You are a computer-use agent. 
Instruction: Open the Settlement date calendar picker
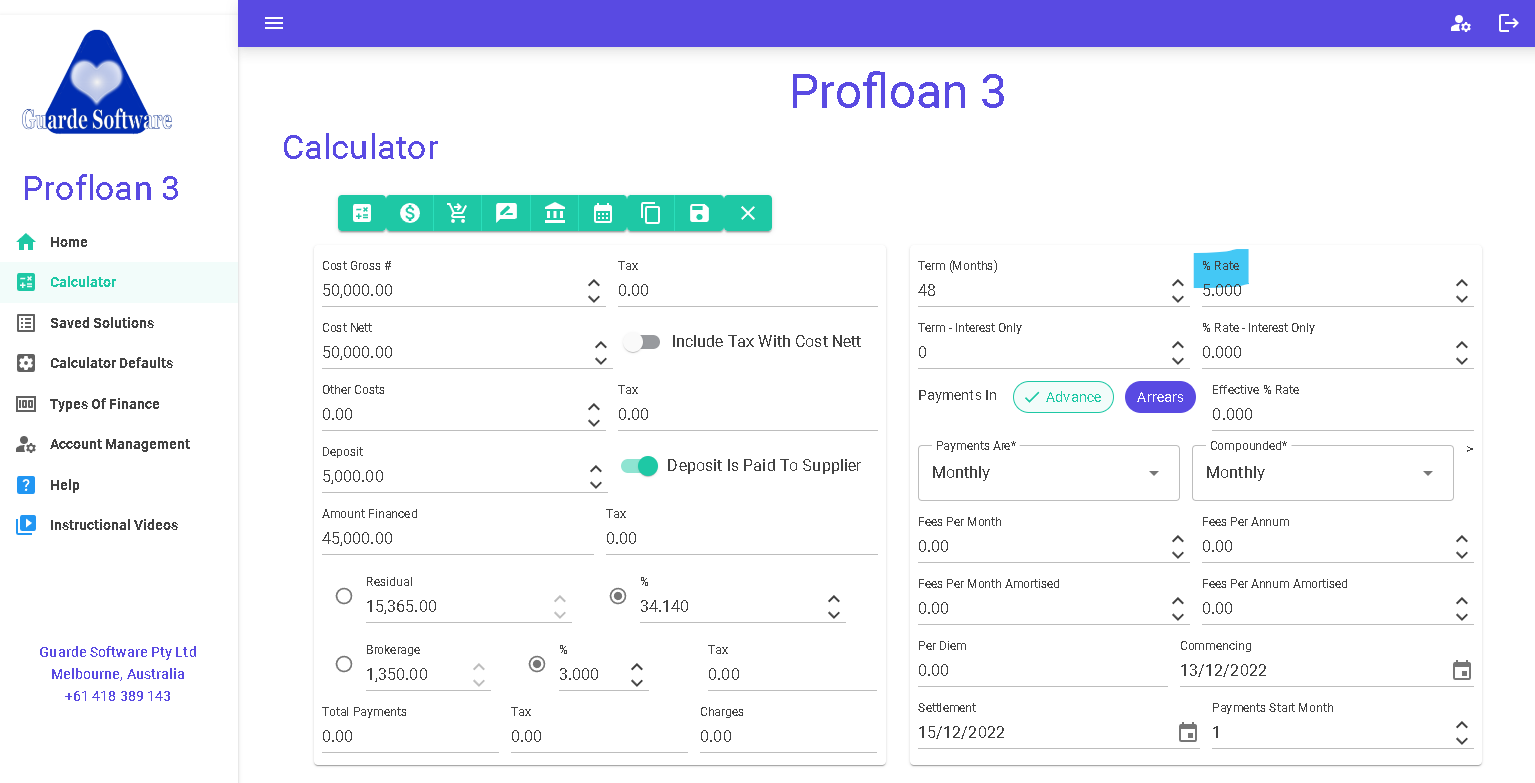1188,732
